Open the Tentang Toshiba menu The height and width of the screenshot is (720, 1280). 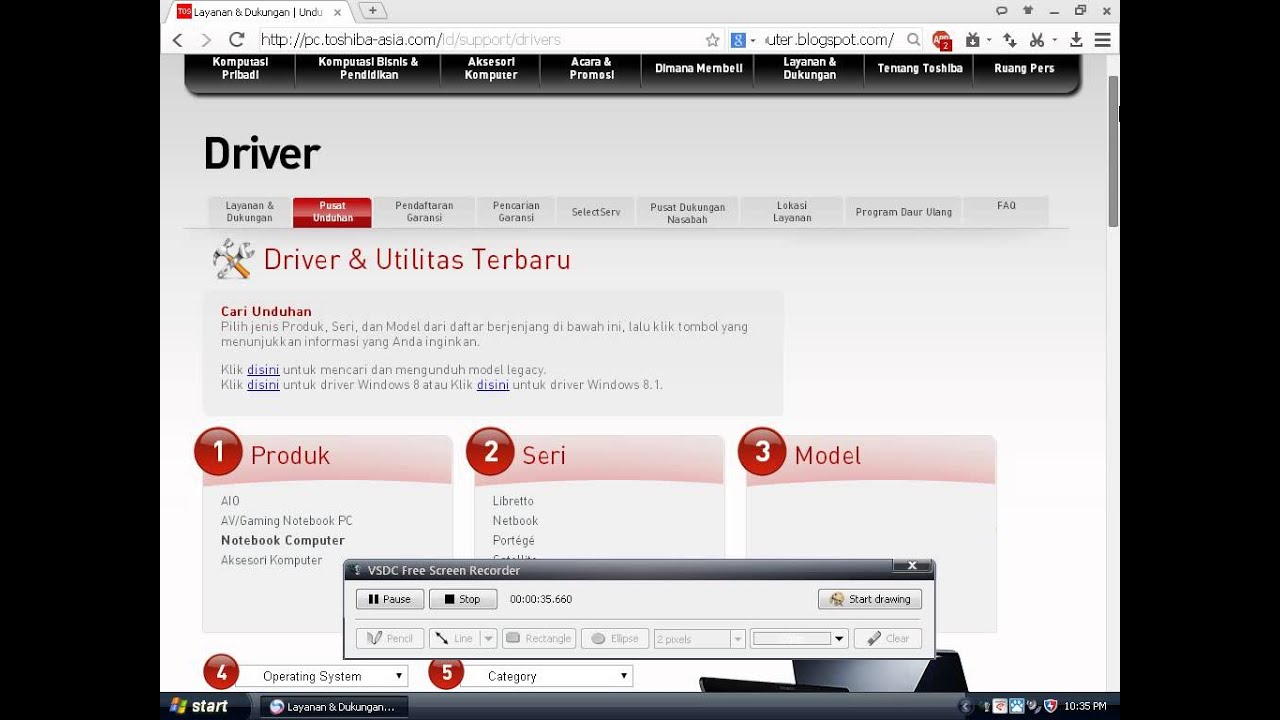919,68
